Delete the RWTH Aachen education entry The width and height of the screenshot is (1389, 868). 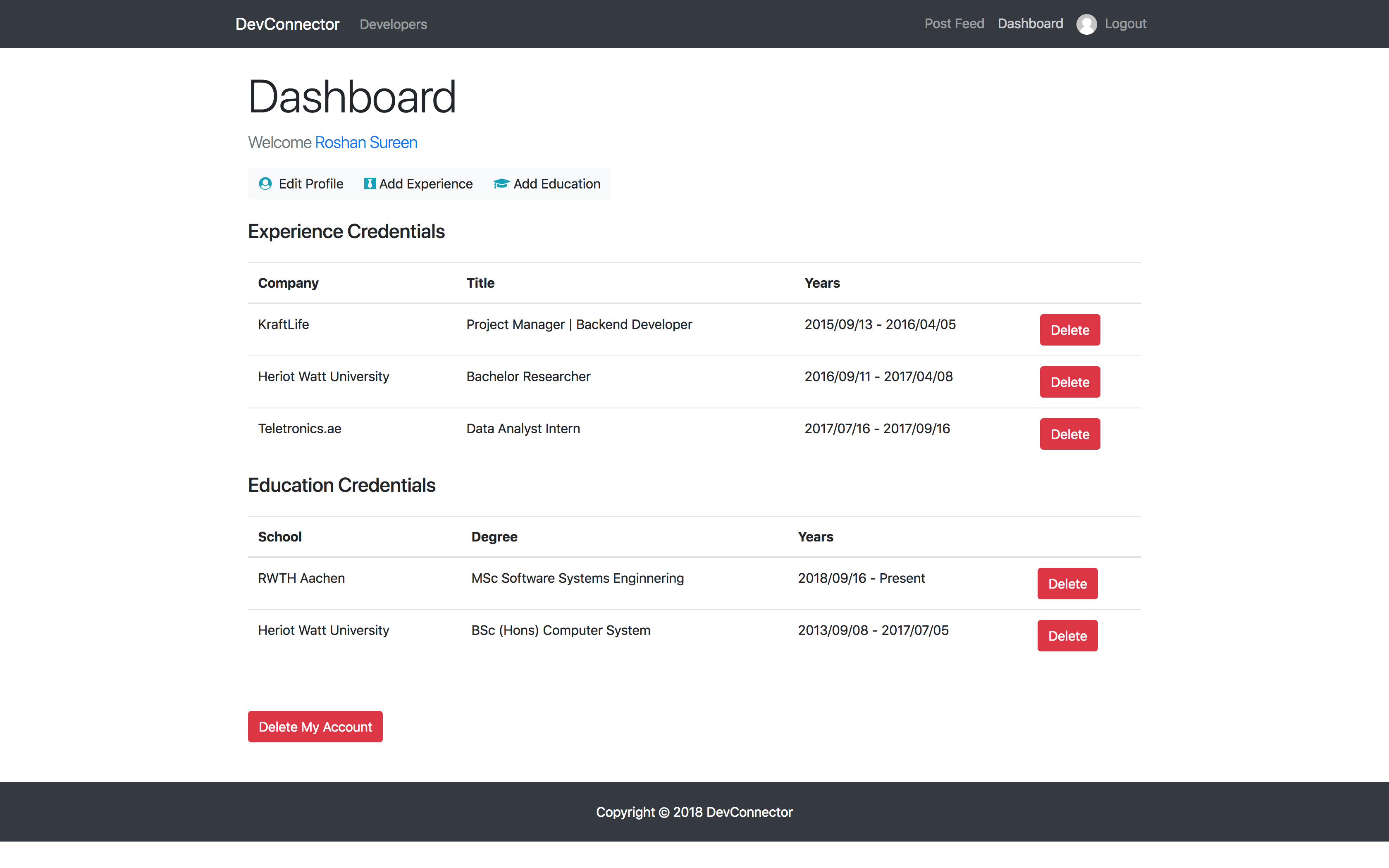(x=1067, y=584)
